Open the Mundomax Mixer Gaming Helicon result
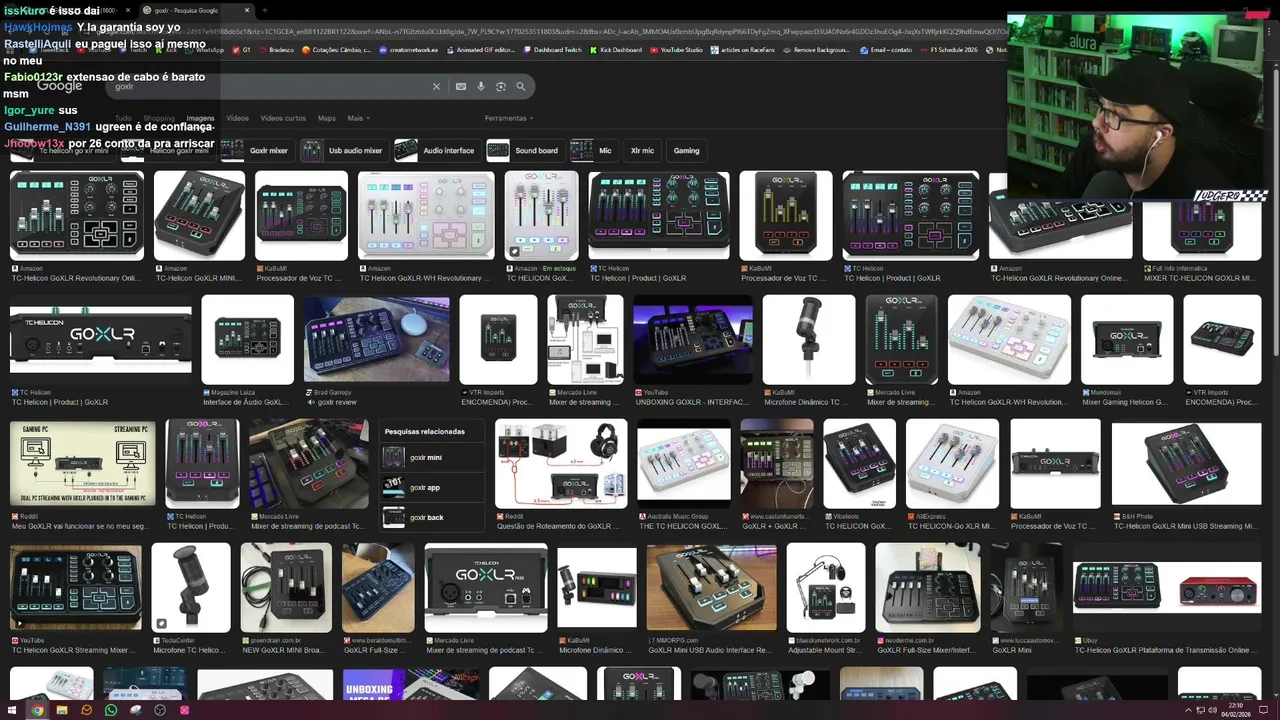Screen dimensions: 1280x720 click(1127, 348)
